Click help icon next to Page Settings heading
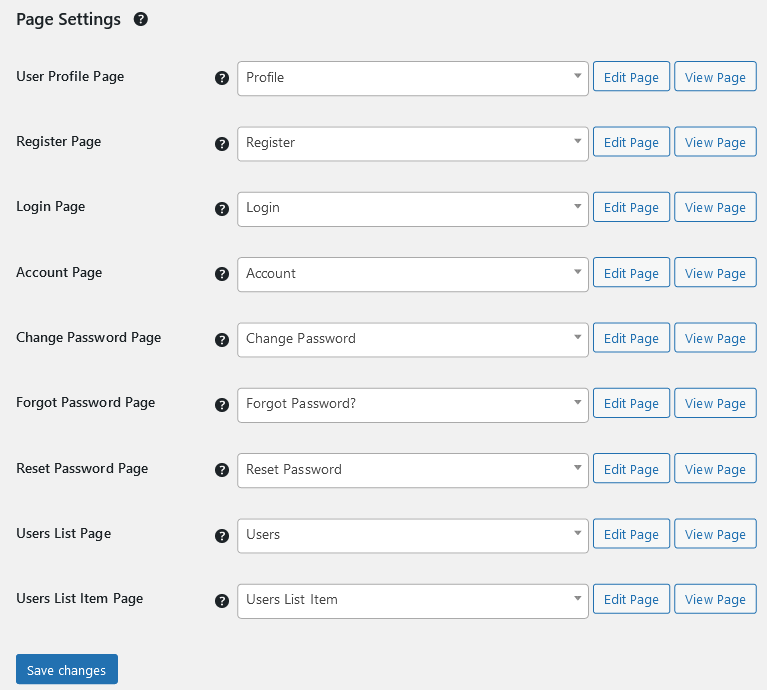 point(141,20)
